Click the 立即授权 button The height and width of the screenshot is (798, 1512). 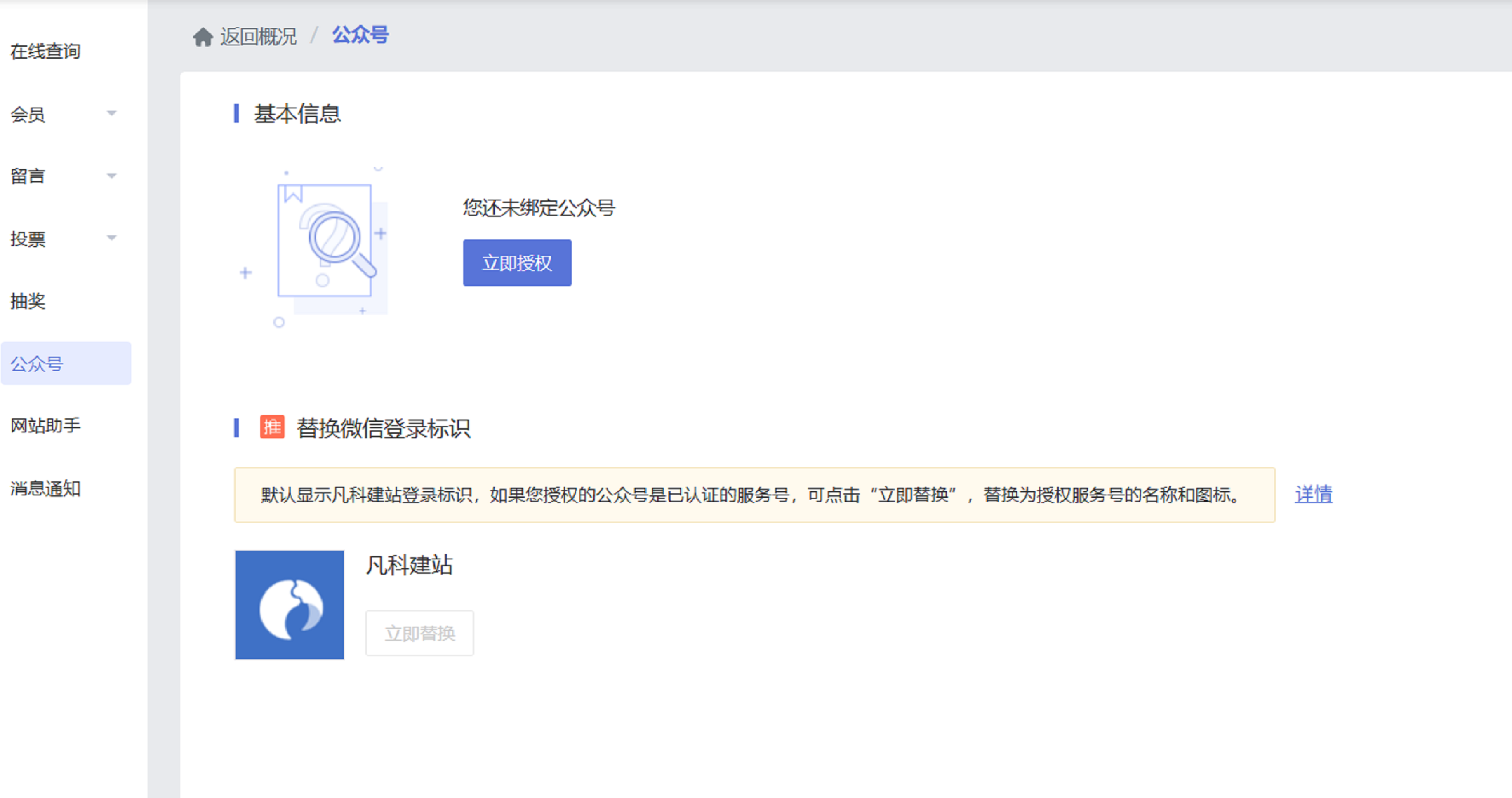pos(516,263)
